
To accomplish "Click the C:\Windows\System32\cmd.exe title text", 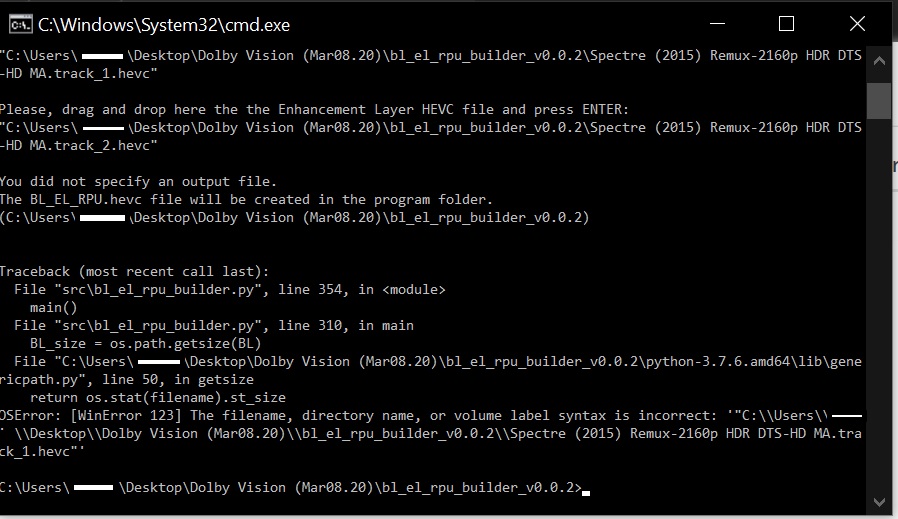I will point(164,25).
